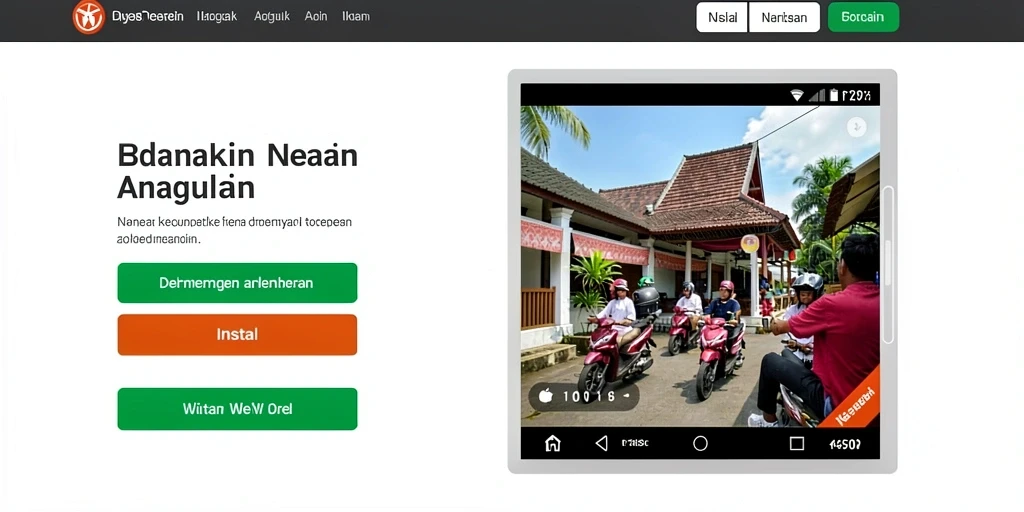Viewport: 1024px width, 512px height.
Task: Click the motorbike village photo
Action: [x=700, y=266]
